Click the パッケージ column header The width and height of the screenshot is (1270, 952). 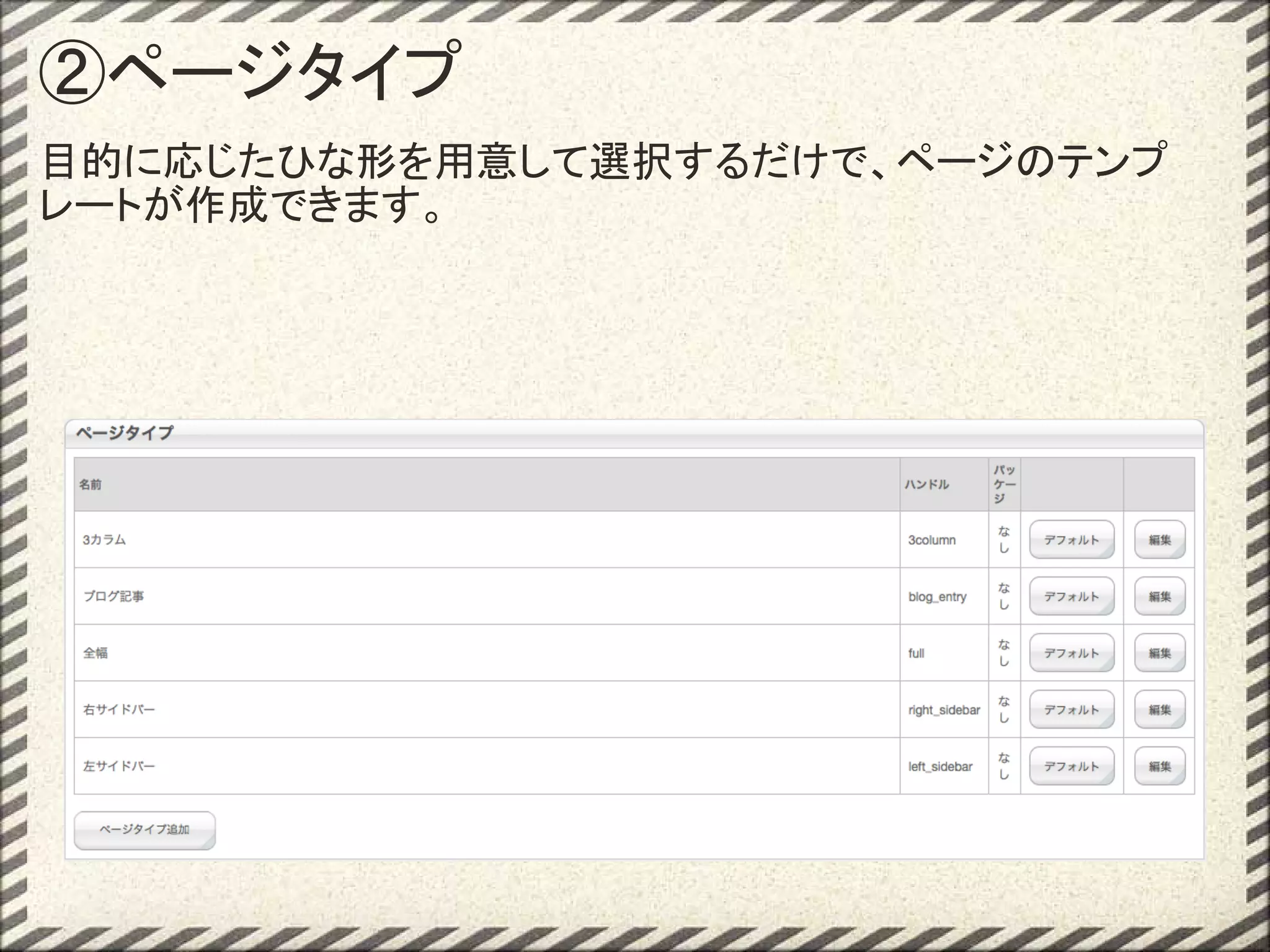coord(1005,485)
